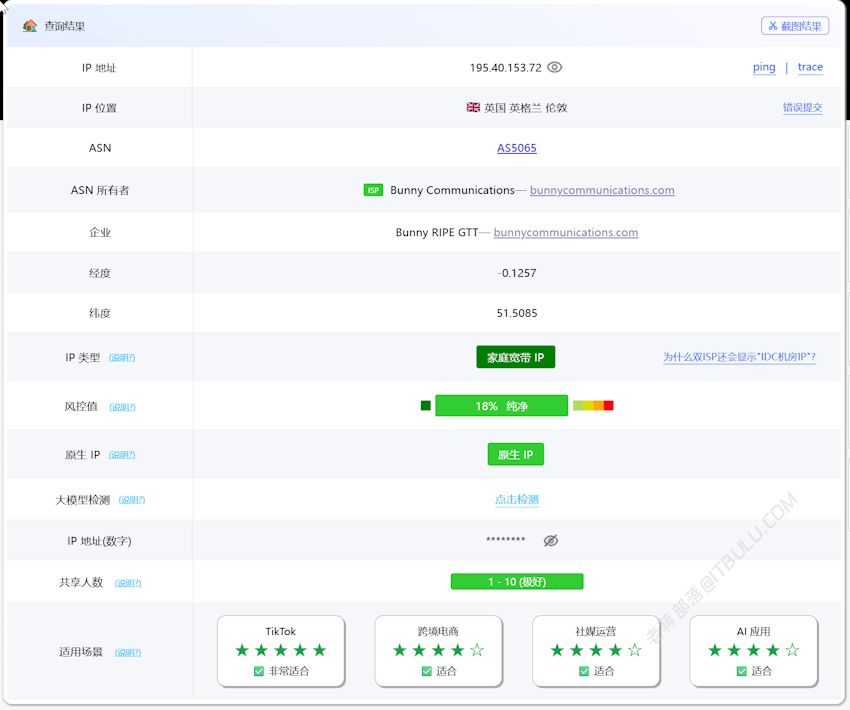850x710 pixels.
Task: Click the first star in AI 应用 card
Action: click(x=715, y=650)
